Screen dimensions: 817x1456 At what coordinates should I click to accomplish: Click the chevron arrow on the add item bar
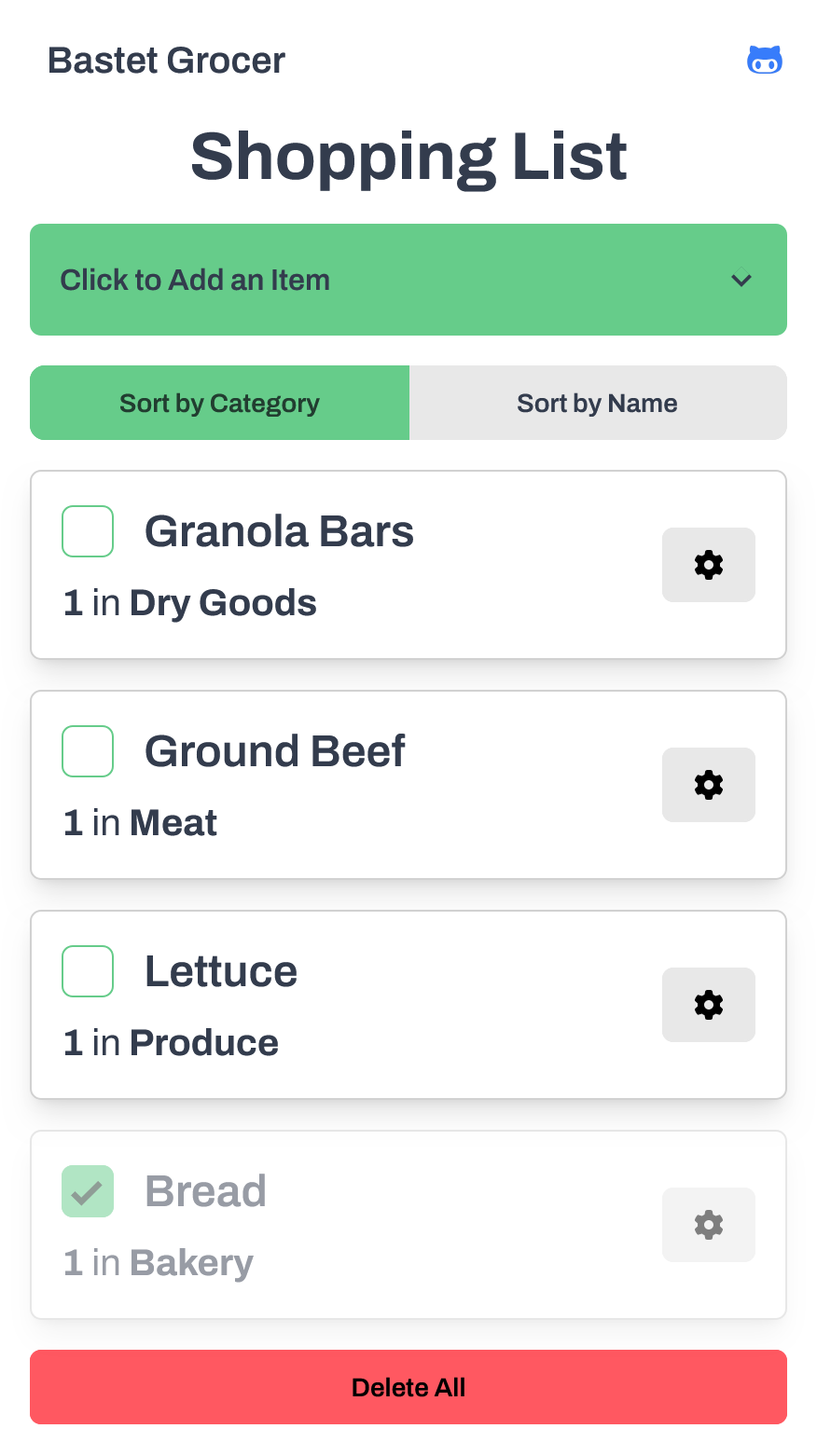[x=741, y=280]
